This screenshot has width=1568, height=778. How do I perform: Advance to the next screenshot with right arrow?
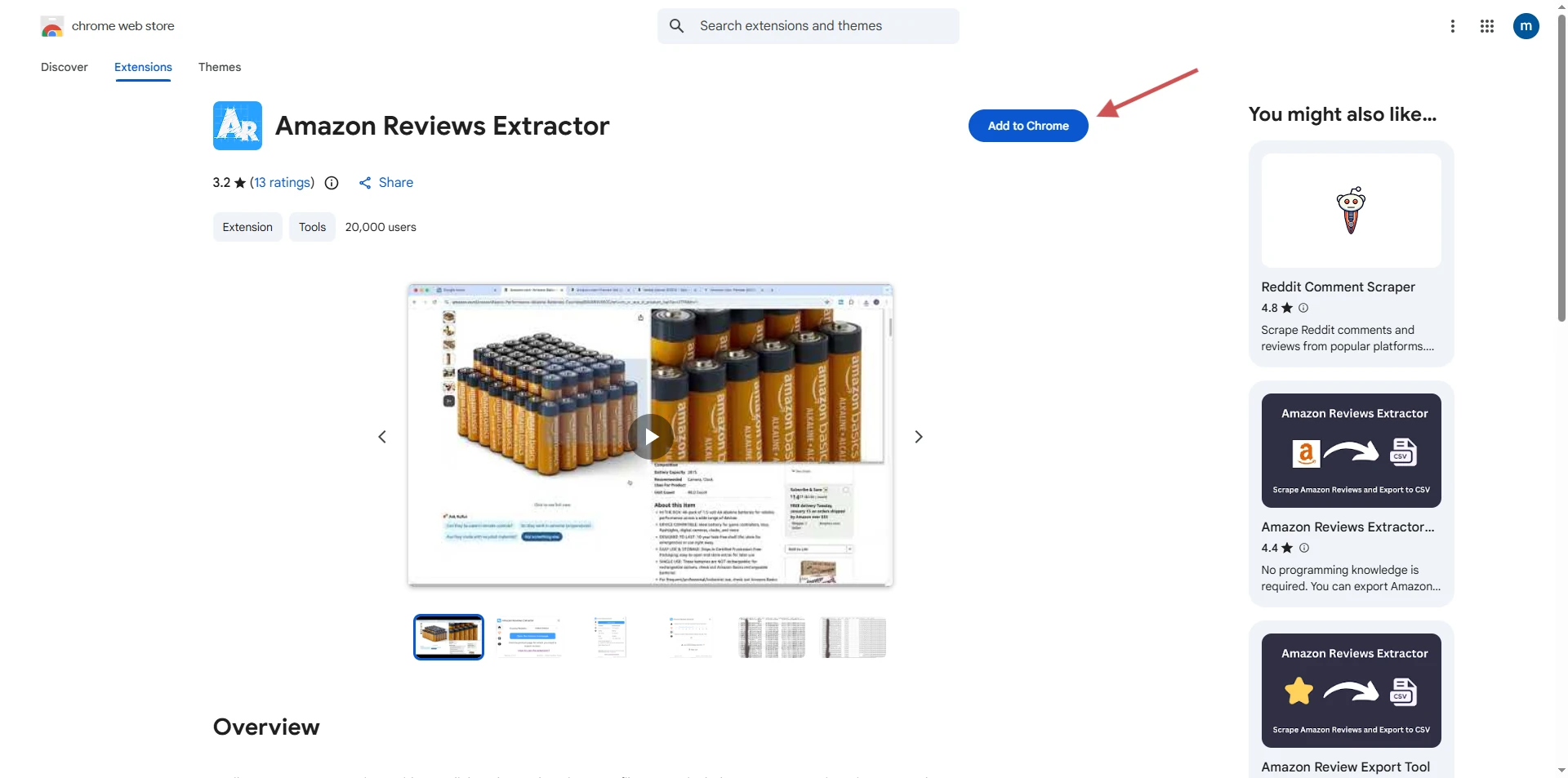tap(919, 437)
